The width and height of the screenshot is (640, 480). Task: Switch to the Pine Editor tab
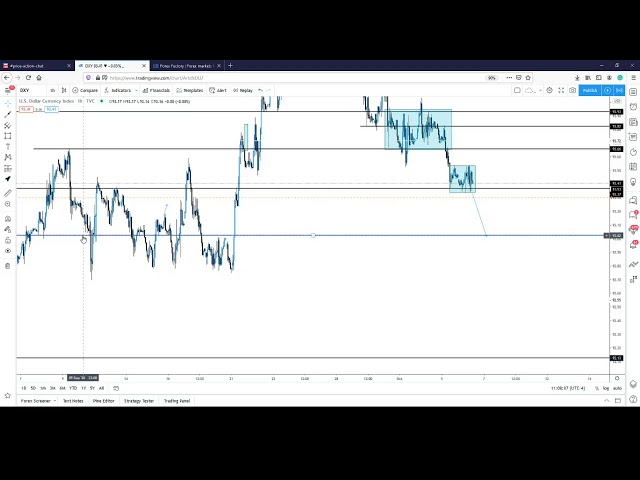point(104,400)
